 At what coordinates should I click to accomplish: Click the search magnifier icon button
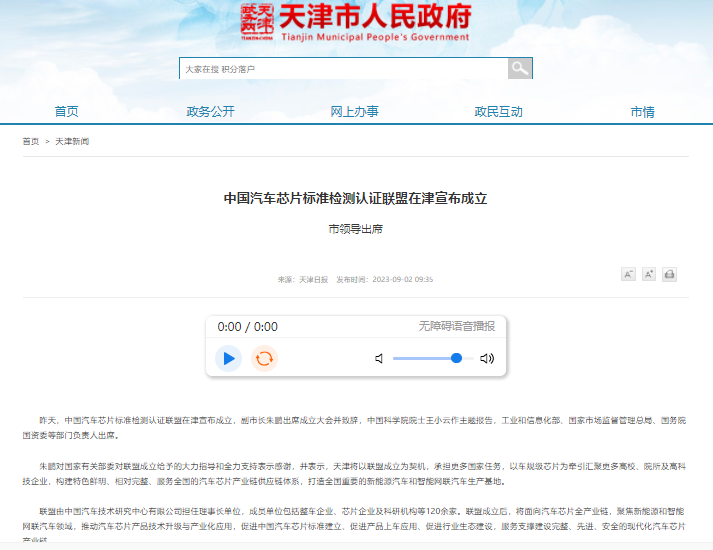click(x=520, y=69)
